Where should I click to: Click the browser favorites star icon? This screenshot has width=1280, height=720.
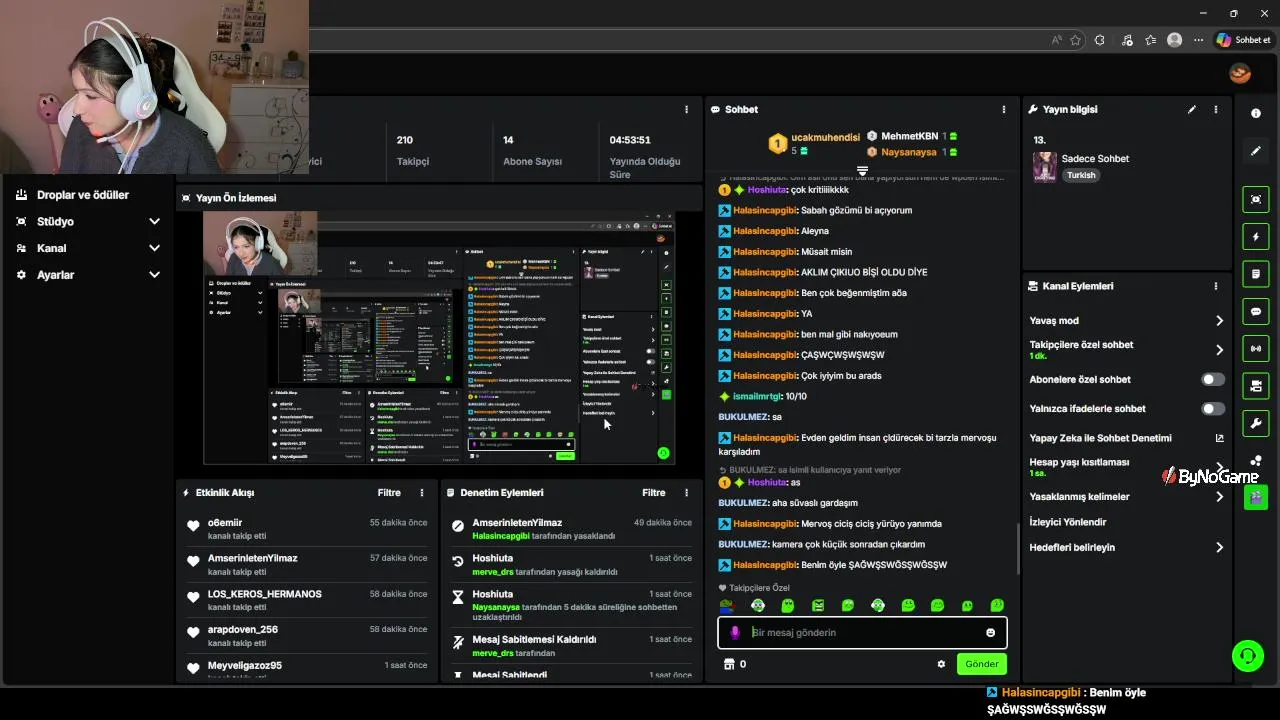pyautogui.click(x=1076, y=40)
